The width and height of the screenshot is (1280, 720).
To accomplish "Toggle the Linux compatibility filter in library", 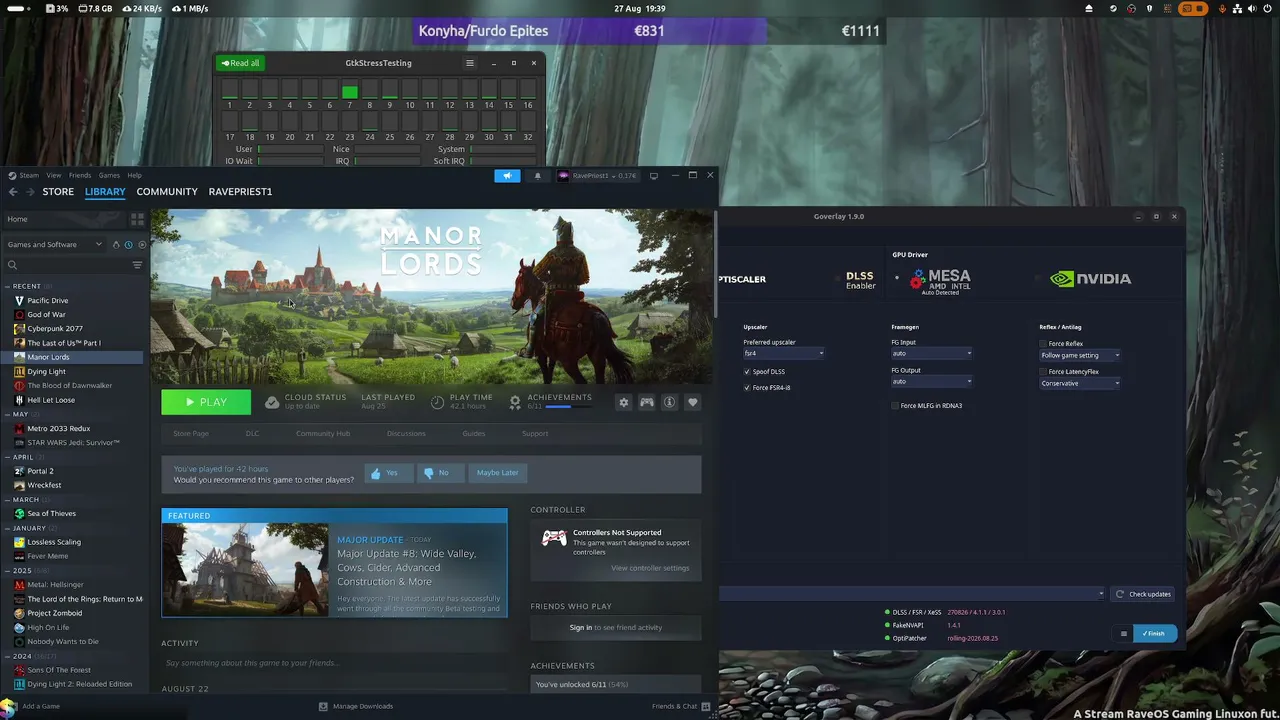I will (116, 245).
